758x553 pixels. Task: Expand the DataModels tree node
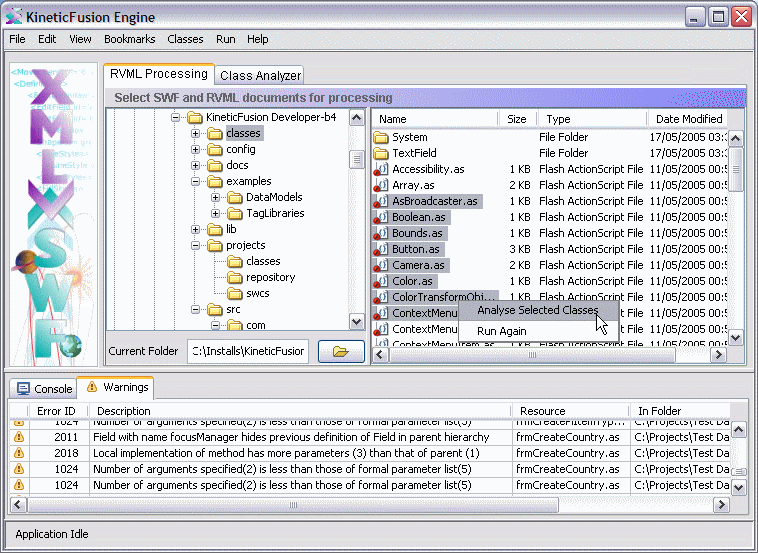216,197
